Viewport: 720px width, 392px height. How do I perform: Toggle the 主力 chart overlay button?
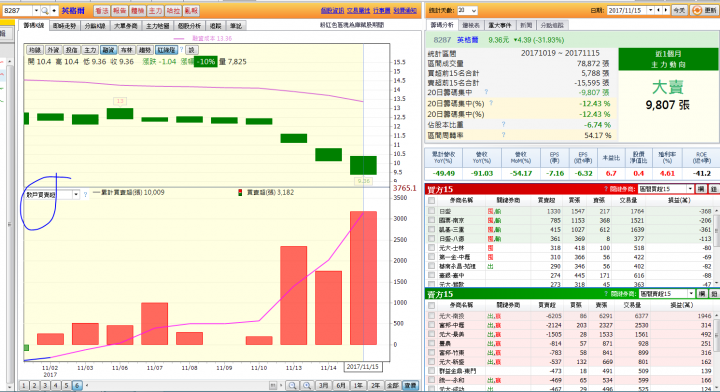tap(90, 50)
